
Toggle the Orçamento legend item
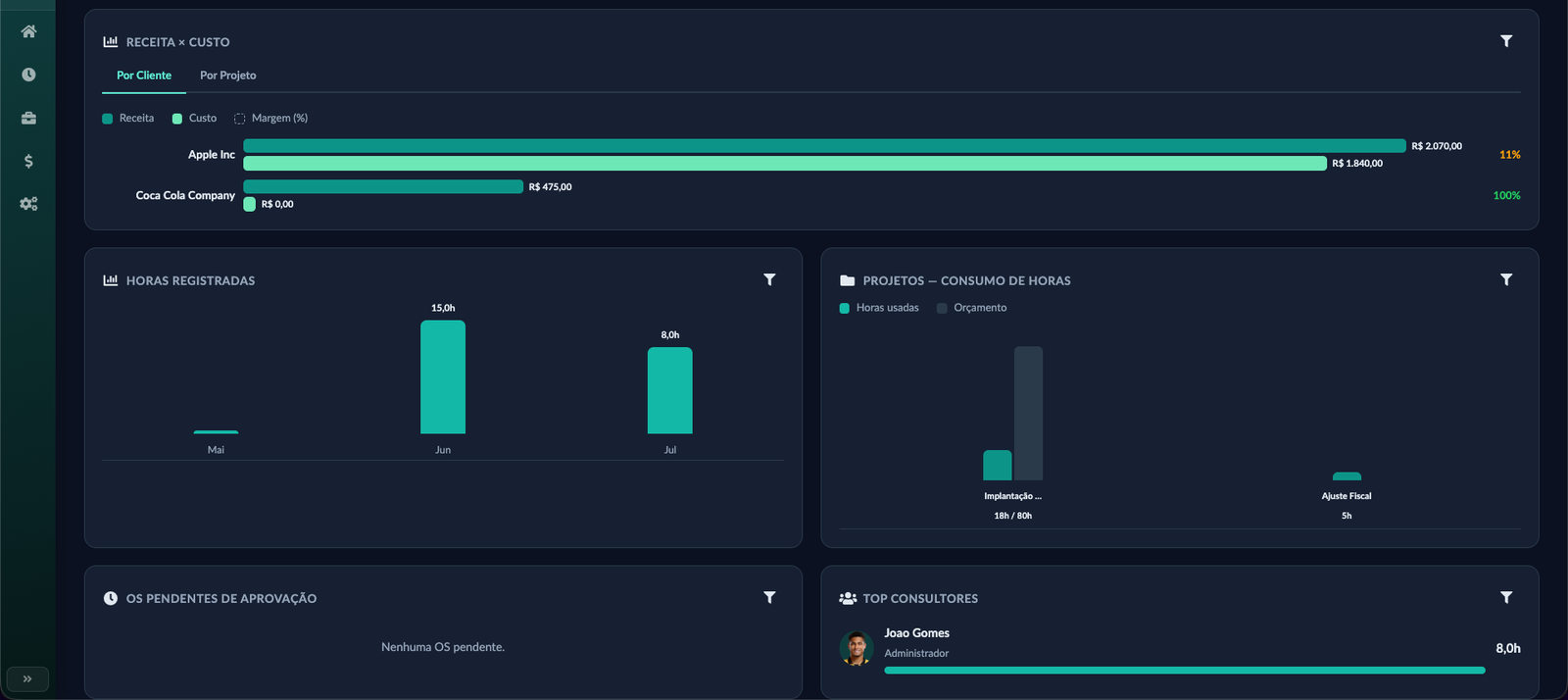tap(971, 308)
